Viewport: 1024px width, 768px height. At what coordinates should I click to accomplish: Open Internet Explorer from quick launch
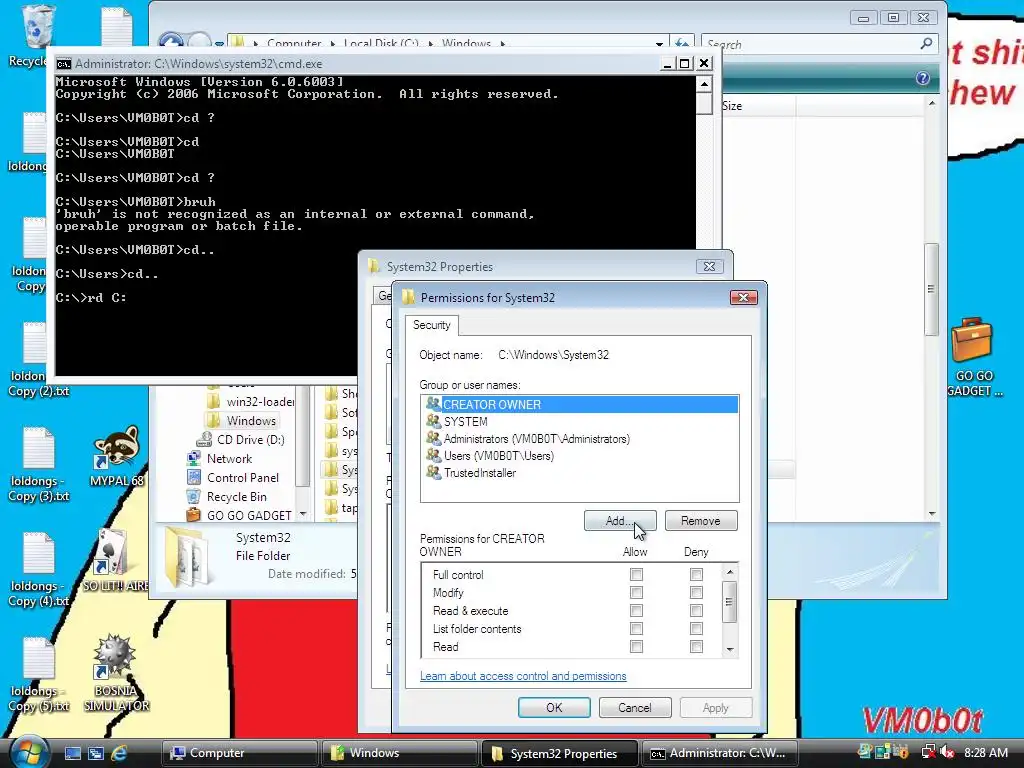(119, 753)
